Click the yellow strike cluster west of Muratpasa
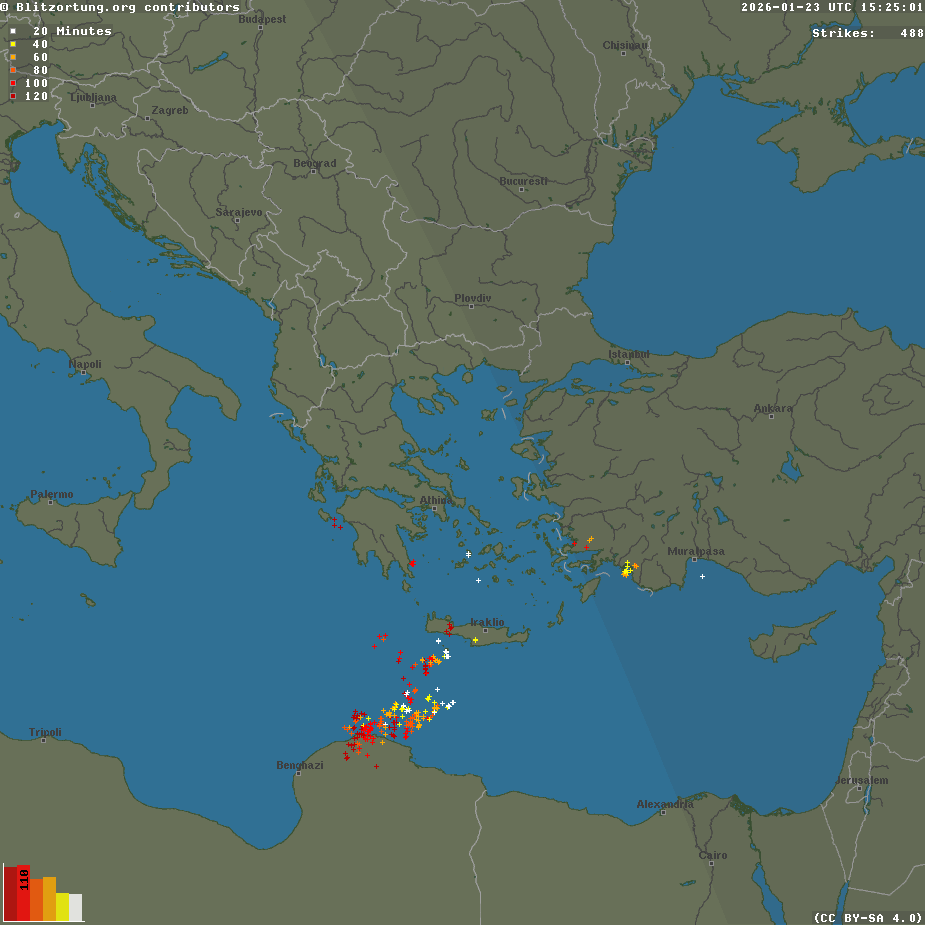925x925 pixels. (627, 570)
